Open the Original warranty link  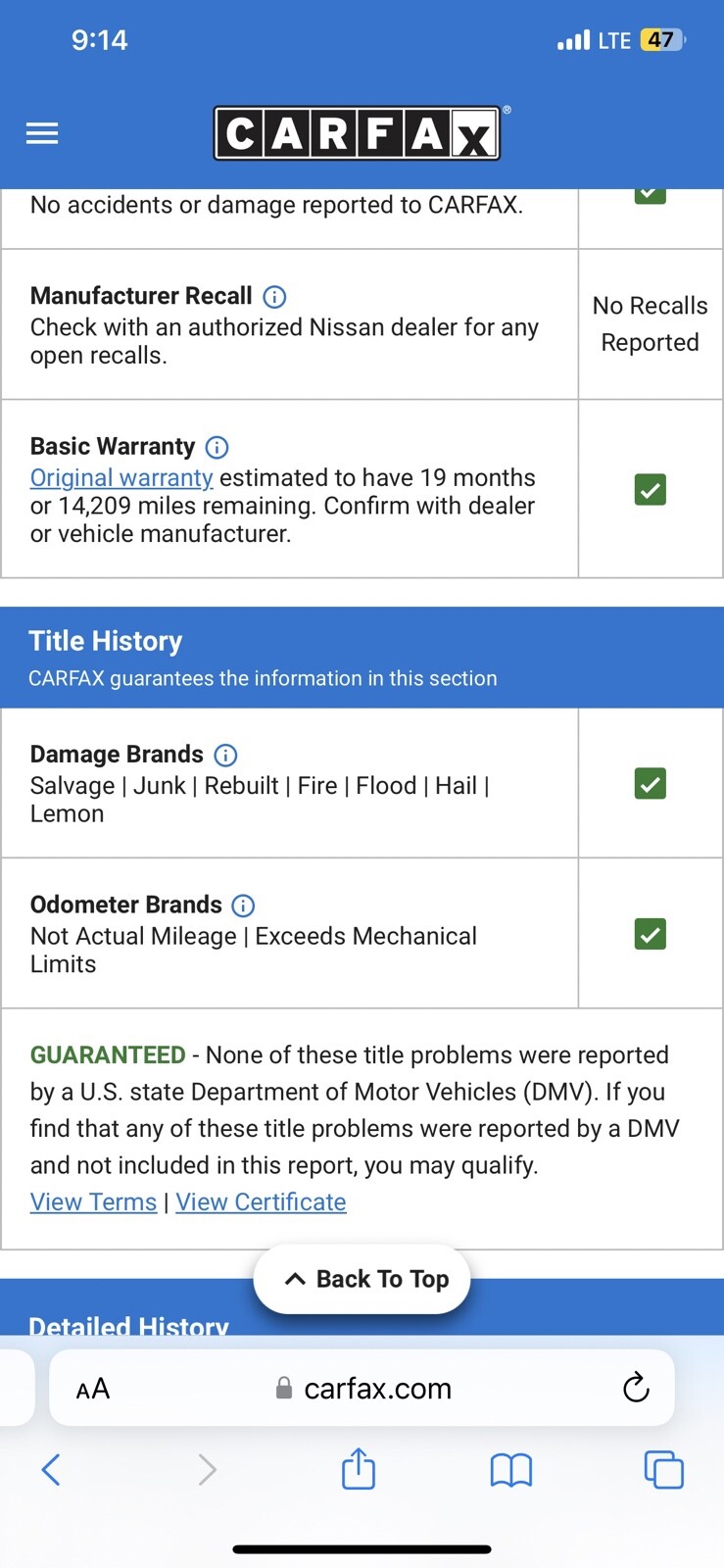pyautogui.click(x=121, y=477)
